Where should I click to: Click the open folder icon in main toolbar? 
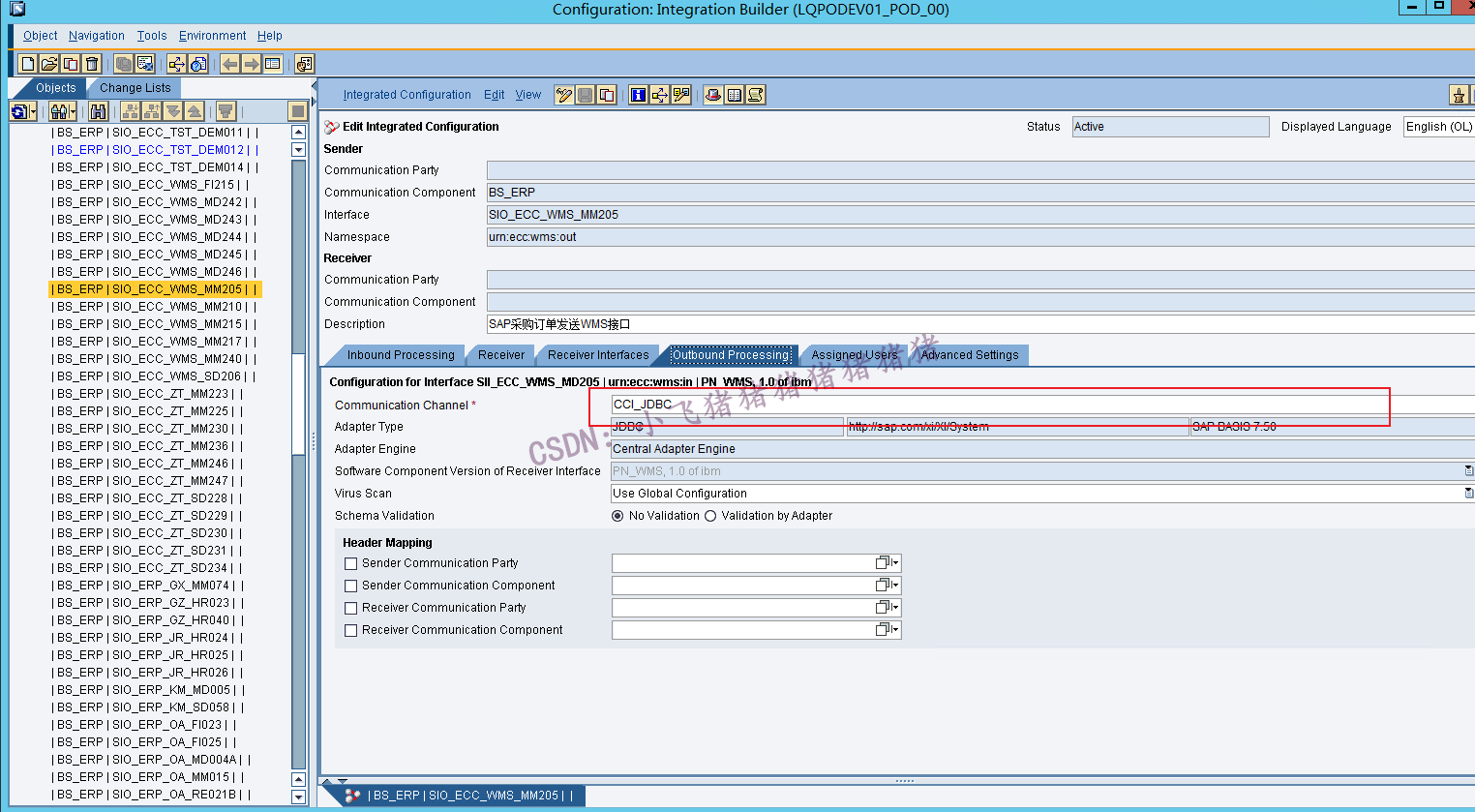48,64
